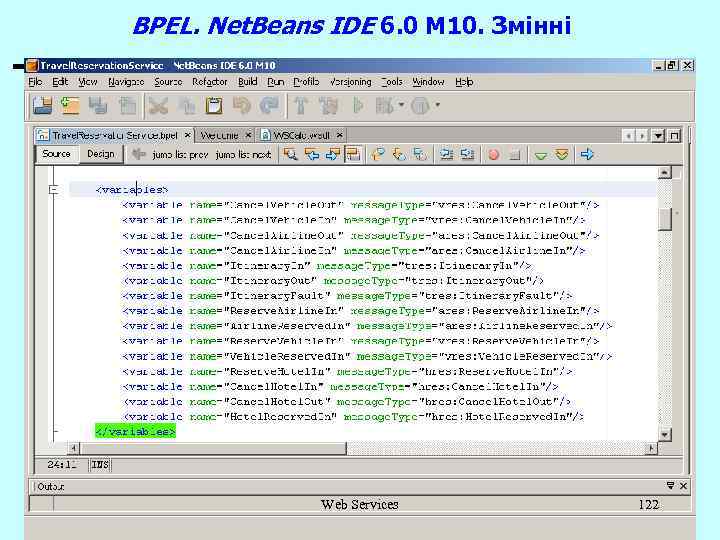Open the Window menu
The image size is (720, 540).
click(x=428, y=82)
